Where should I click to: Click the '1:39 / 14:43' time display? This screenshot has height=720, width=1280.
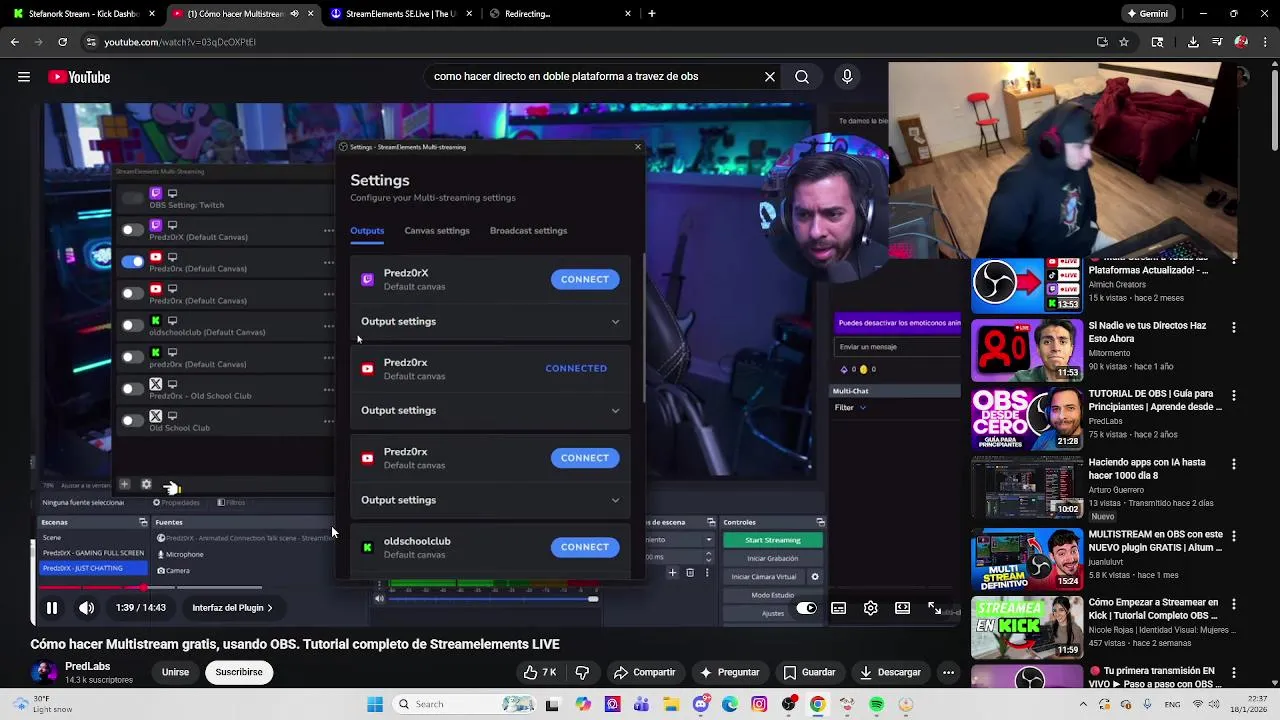pos(140,608)
